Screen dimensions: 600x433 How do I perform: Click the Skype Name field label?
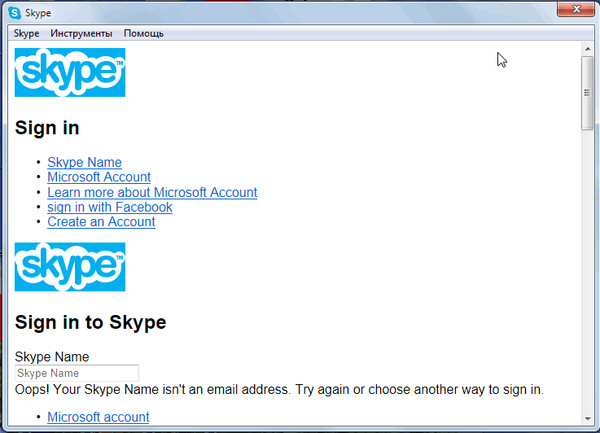tap(52, 357)
